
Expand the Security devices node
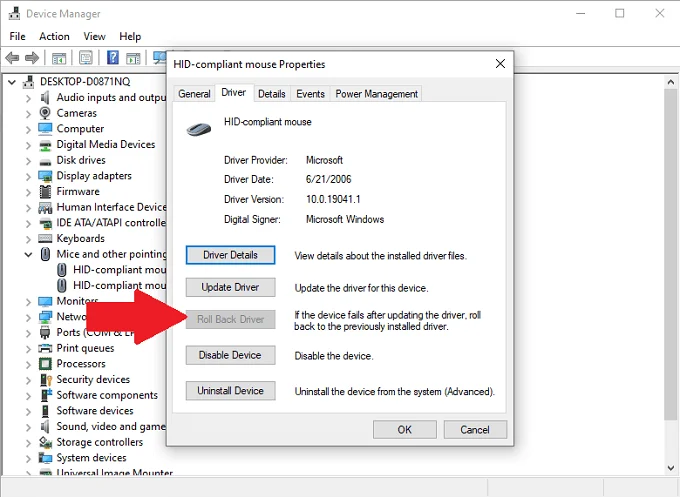click(28, 380)
